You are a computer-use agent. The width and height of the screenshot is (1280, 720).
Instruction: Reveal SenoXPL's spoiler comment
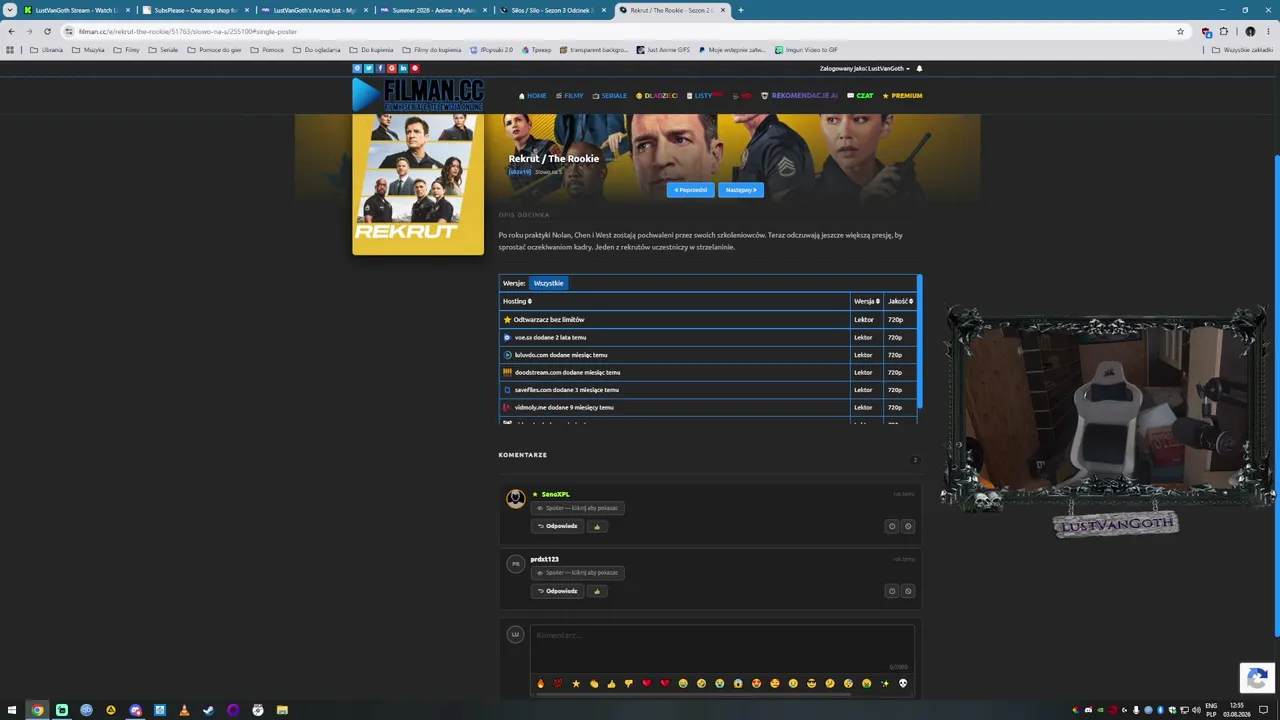pyautogui.click(x=578, y=508)
